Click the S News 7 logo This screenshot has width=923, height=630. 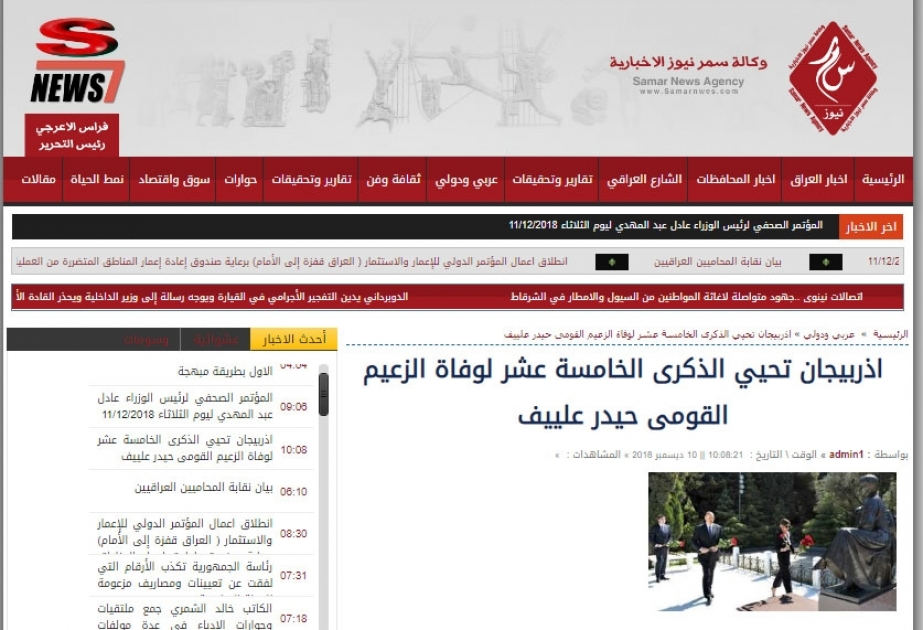pyautogui.click(x=77, y=61)
